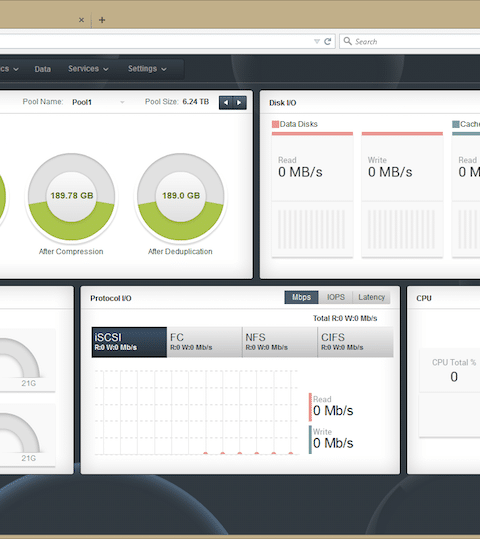Click the Pool Size 6.24 TB value
This screenshot has width=480, height=539.
point(196,102)
